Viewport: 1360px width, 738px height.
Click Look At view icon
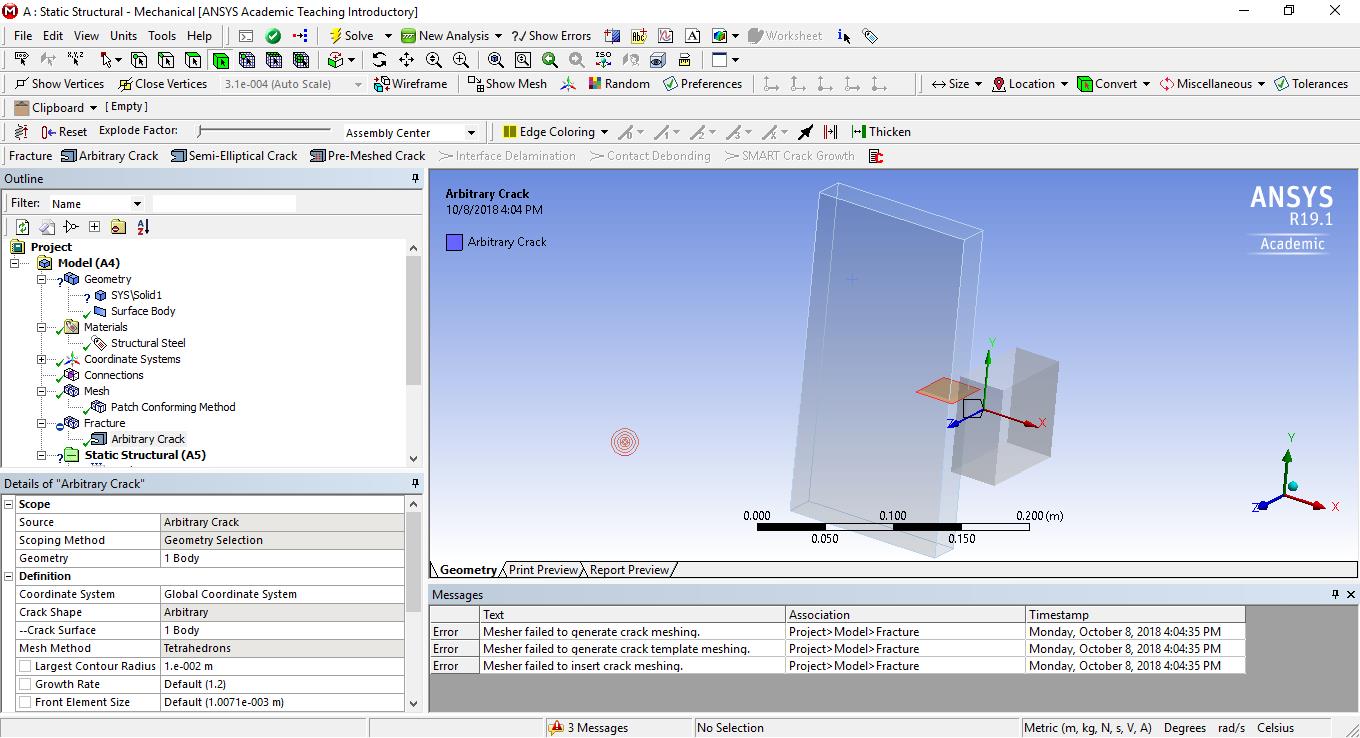pos(630,59)
